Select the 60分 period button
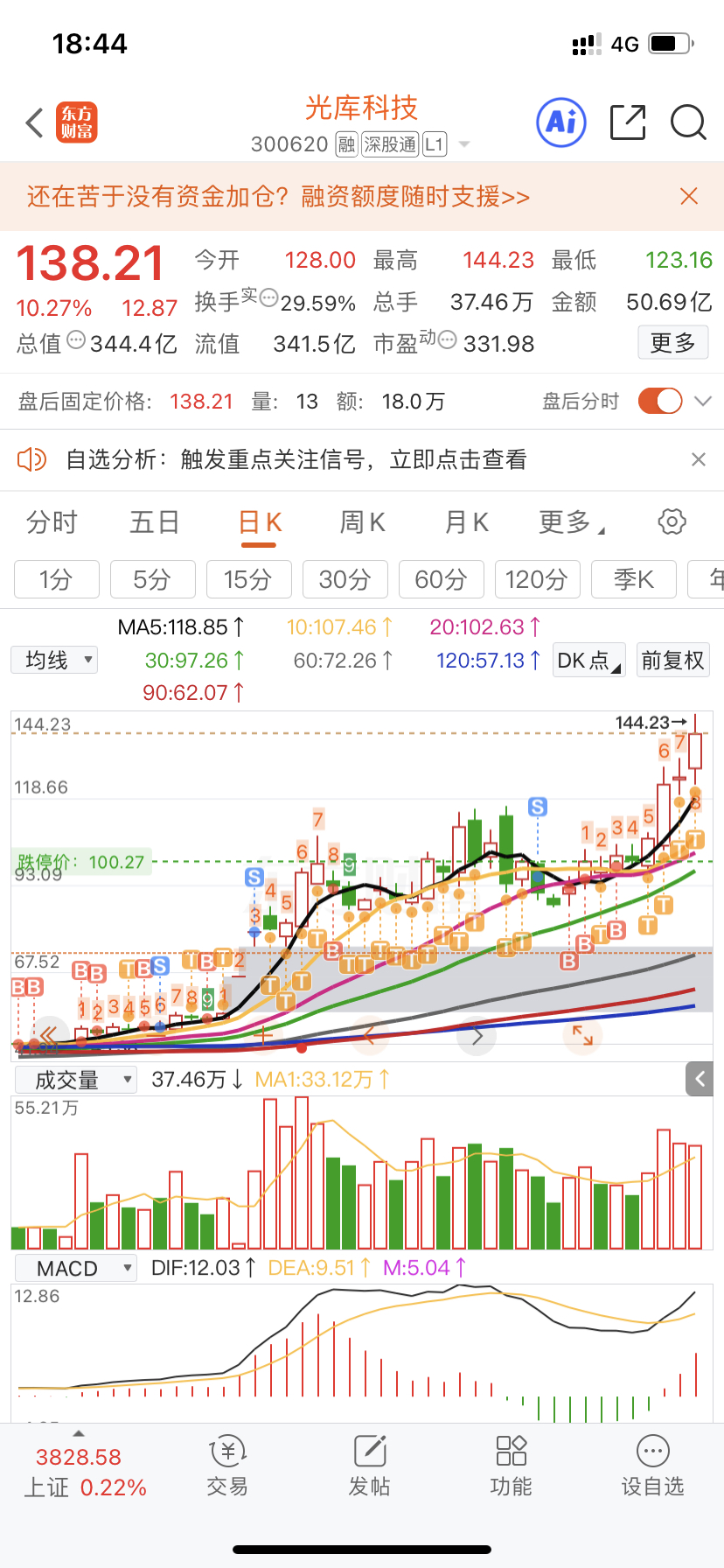Screen dimensions: 724x1568 [x=442, y=579]
